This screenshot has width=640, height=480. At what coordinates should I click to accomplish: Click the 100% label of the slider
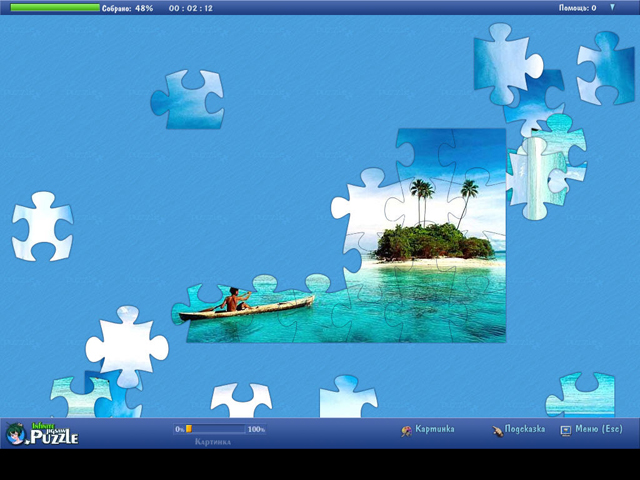coord(256,429)
